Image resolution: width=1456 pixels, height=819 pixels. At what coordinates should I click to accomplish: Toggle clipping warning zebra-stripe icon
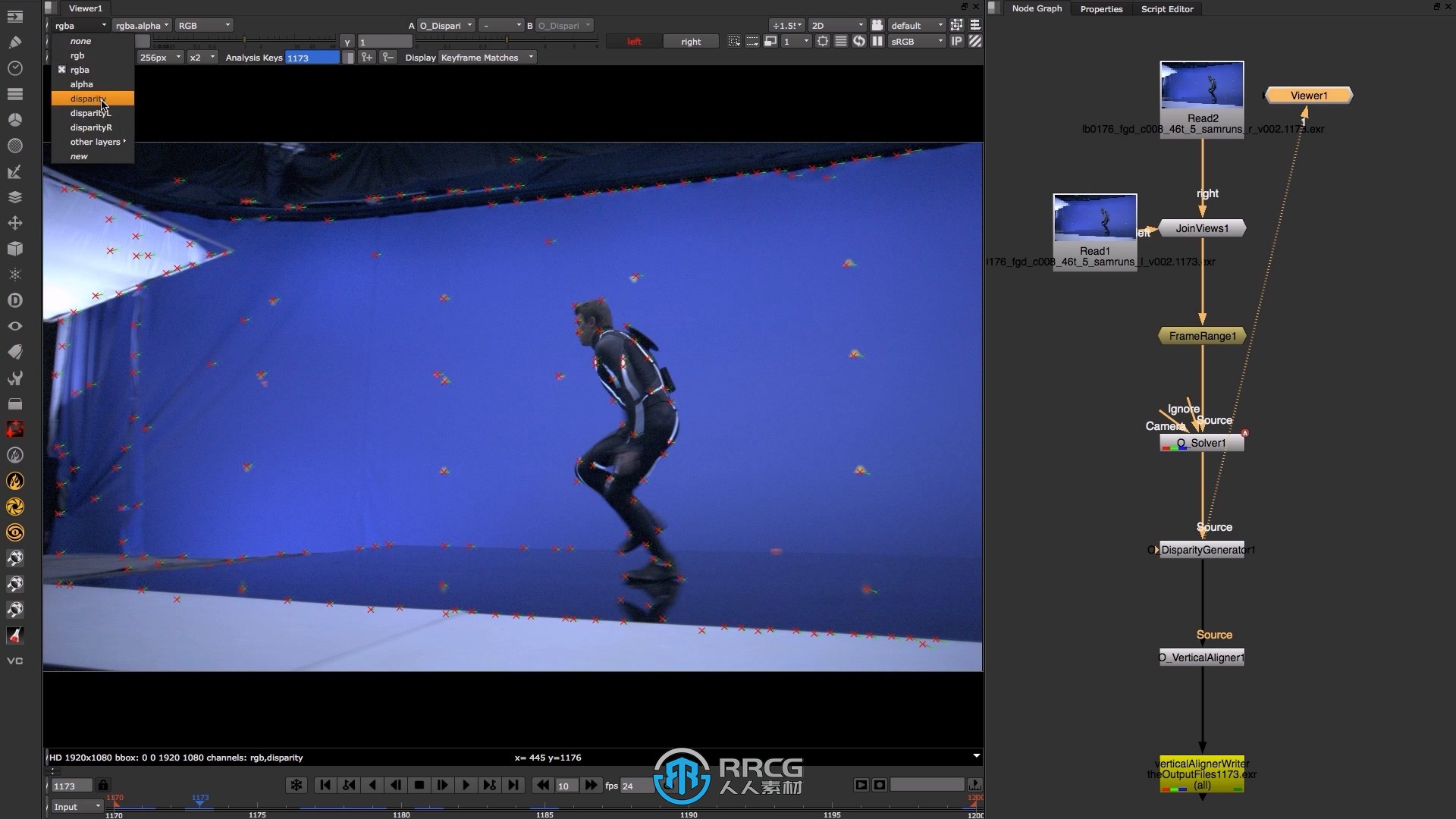pos(976,41)
